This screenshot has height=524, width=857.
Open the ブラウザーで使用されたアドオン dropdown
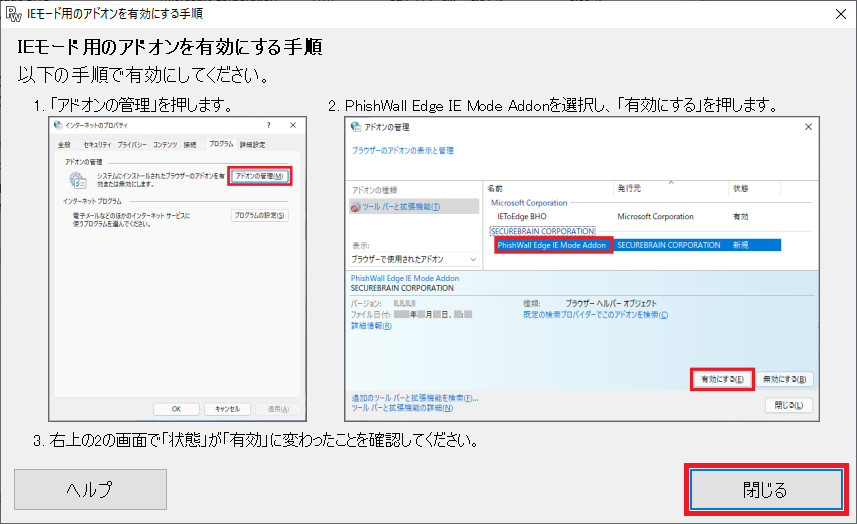(414, 259)
